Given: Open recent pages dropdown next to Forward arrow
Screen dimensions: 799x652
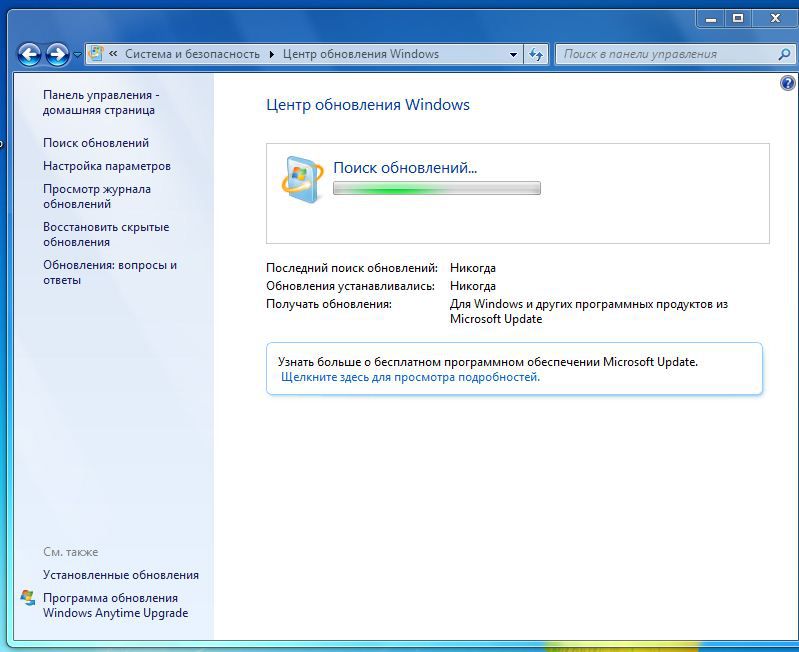Looking at the screenshot, I should coord(77,54).
